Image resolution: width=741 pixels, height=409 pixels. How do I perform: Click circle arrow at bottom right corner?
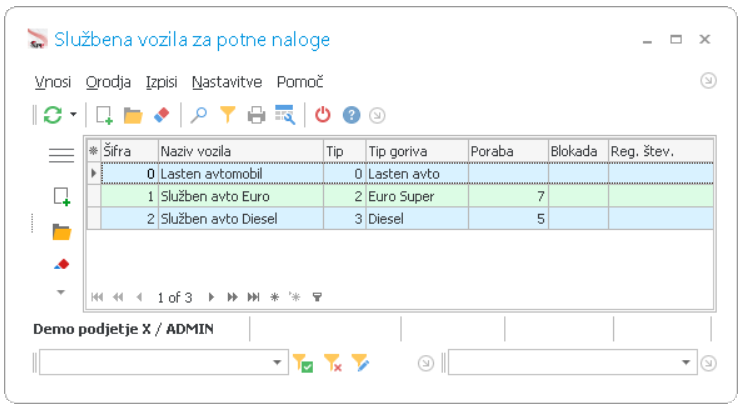[708, 363]
